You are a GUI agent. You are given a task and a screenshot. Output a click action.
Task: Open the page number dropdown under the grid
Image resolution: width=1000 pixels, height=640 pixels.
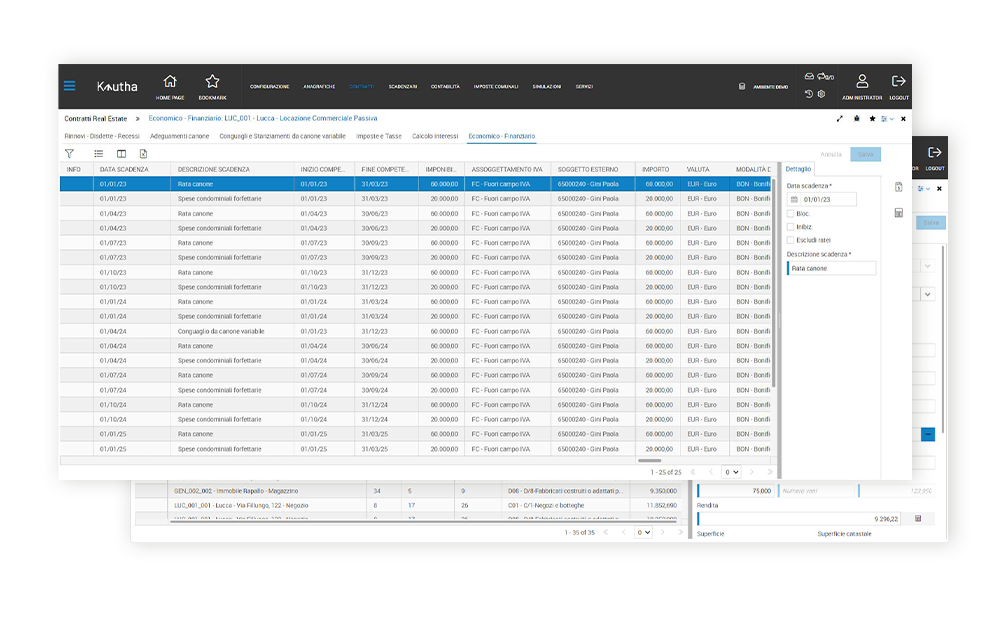tap(732, 471)
